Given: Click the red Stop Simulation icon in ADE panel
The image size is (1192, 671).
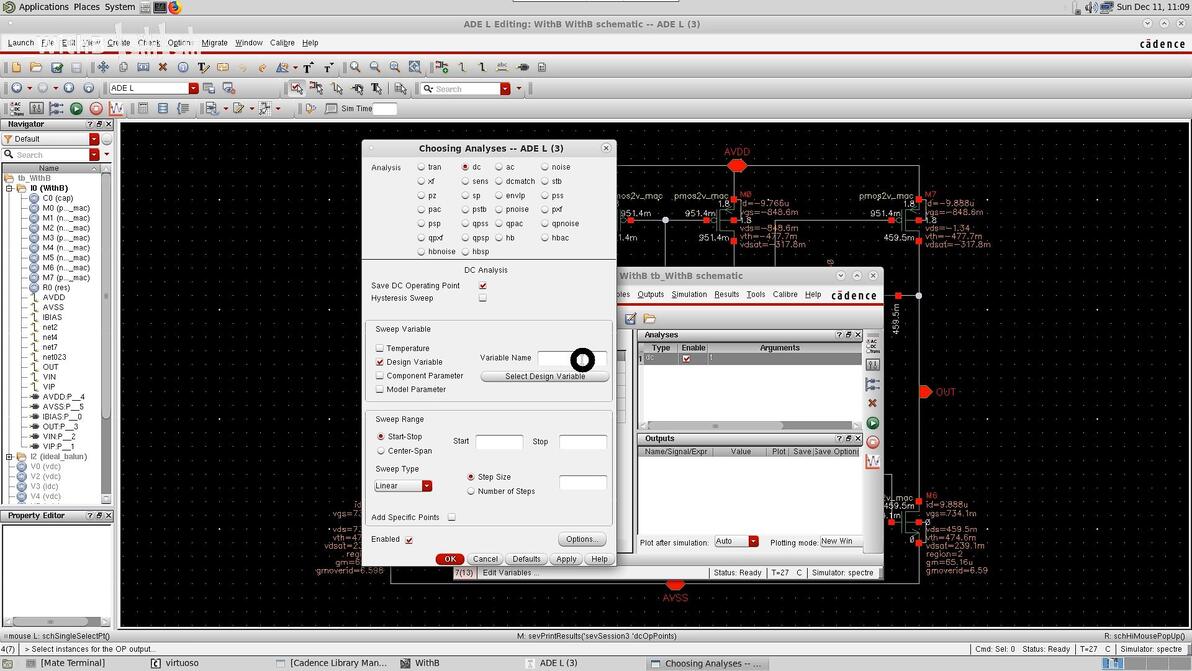Looking at the screenshot, I should 873,442.
